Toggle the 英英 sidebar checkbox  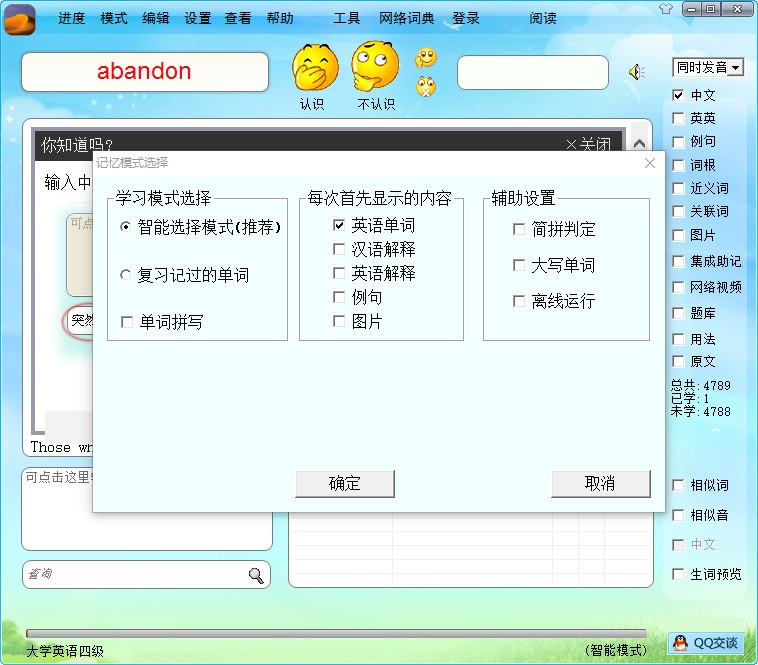tap(678, 118)
